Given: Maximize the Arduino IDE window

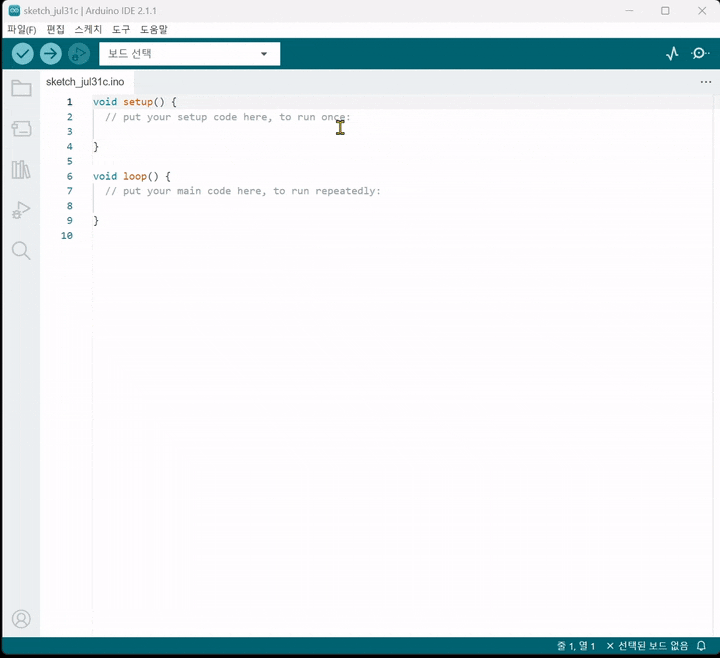Looking at the screenshot, I should click(665, 11).
